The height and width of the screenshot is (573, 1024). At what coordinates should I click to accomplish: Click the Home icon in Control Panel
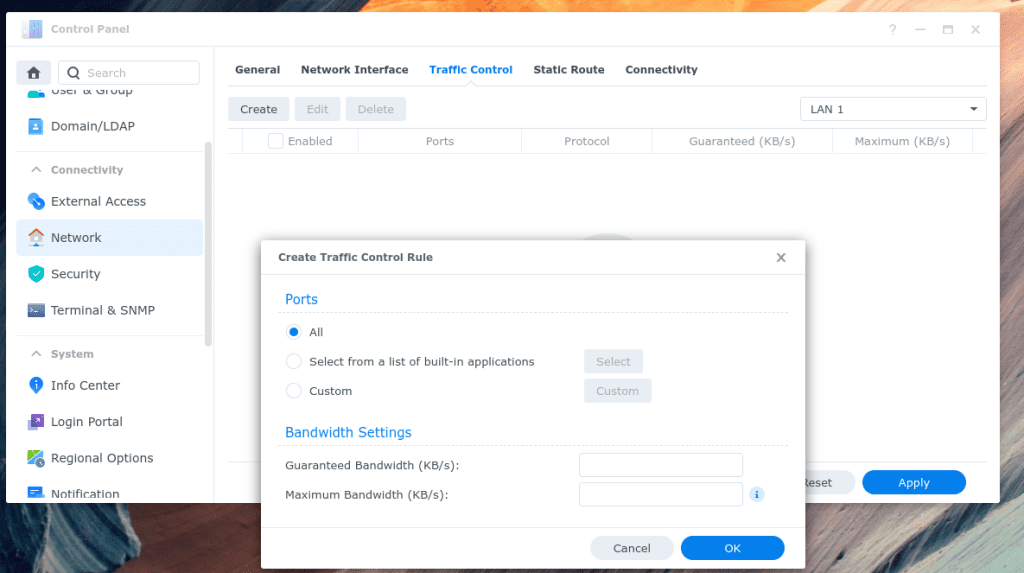point(34,73)
